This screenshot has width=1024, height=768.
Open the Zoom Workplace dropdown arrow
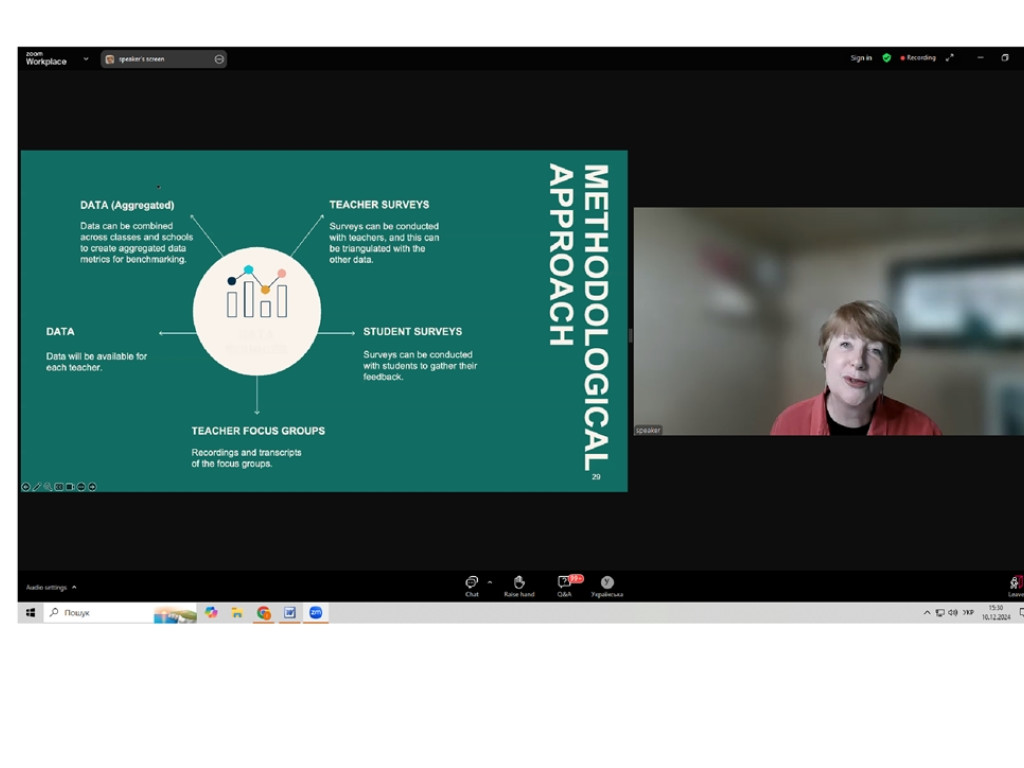(86, 59)
